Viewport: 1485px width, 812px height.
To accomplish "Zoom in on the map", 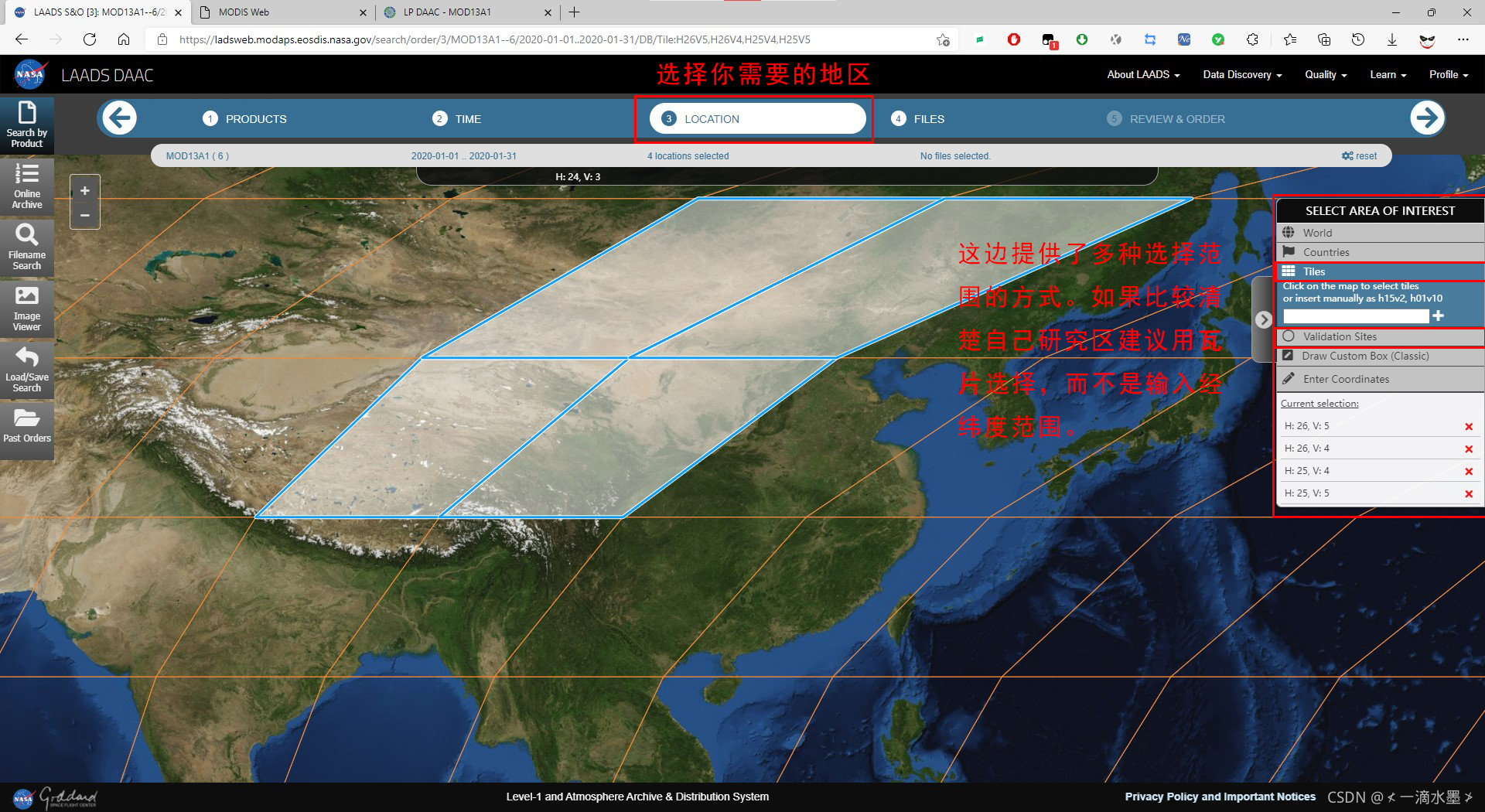I will click(85, 190).
